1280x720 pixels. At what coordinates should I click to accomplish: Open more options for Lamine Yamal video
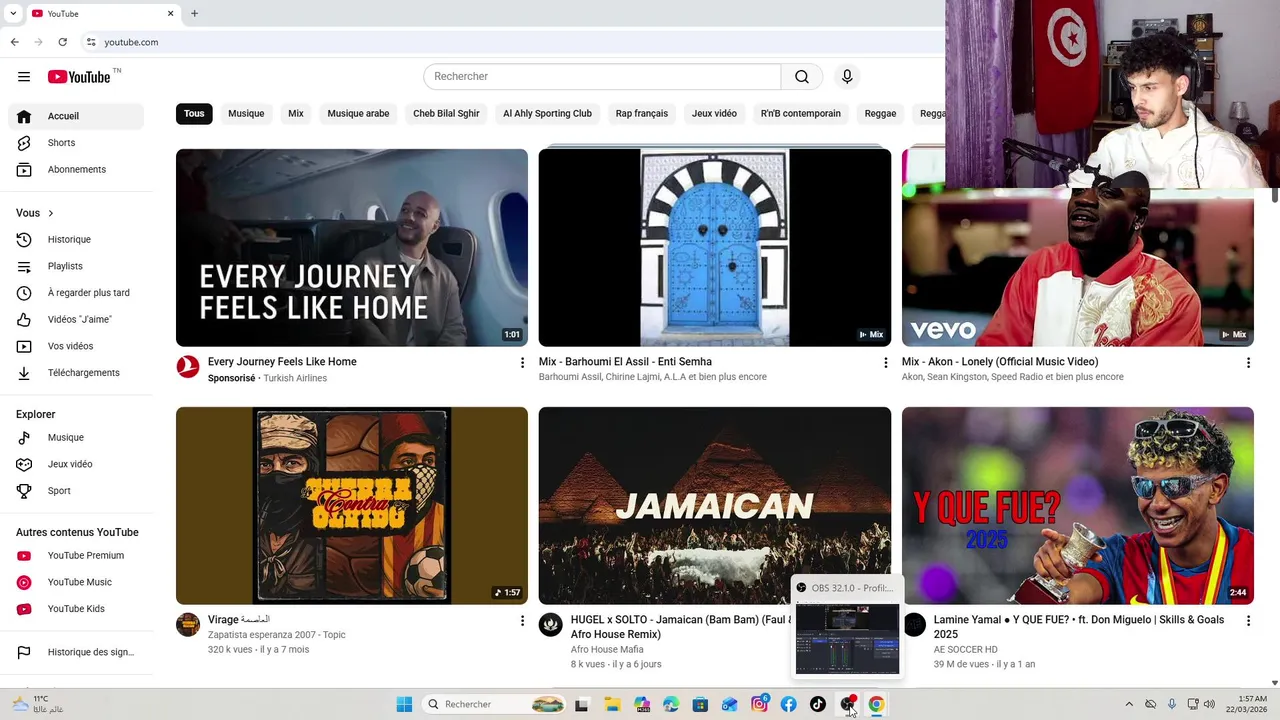[1248, 621]
